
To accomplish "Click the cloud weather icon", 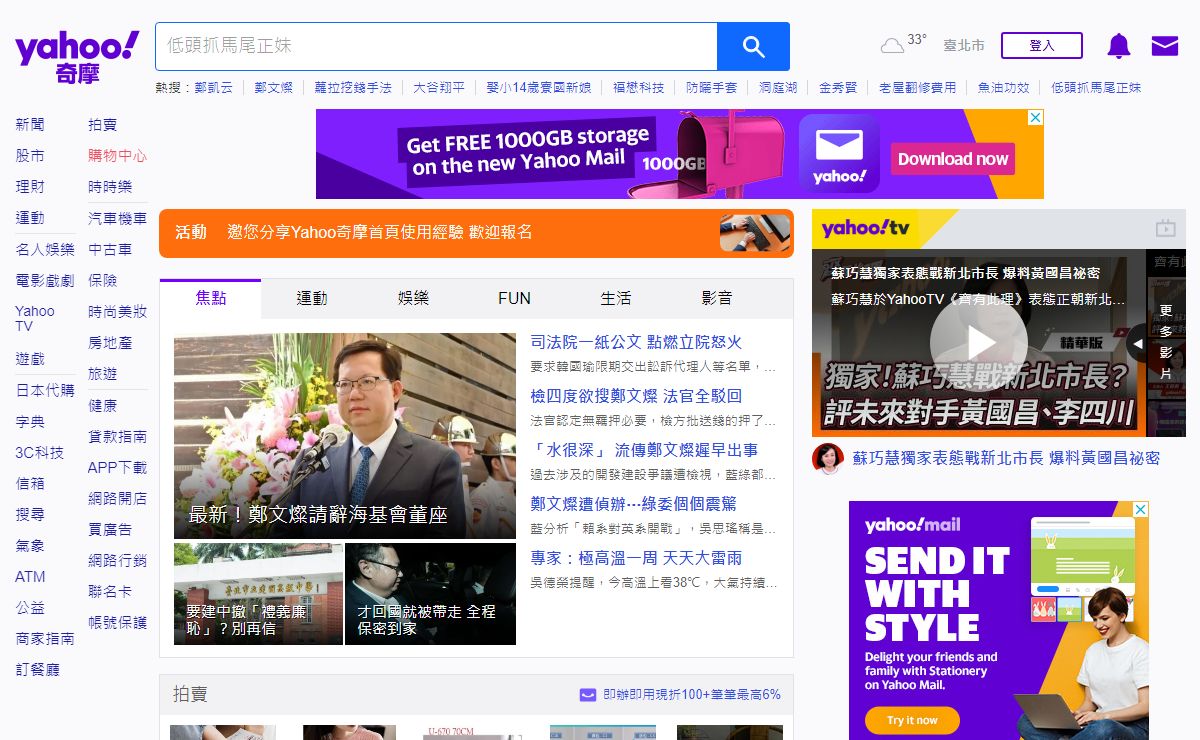I will (x=892, y=46).
